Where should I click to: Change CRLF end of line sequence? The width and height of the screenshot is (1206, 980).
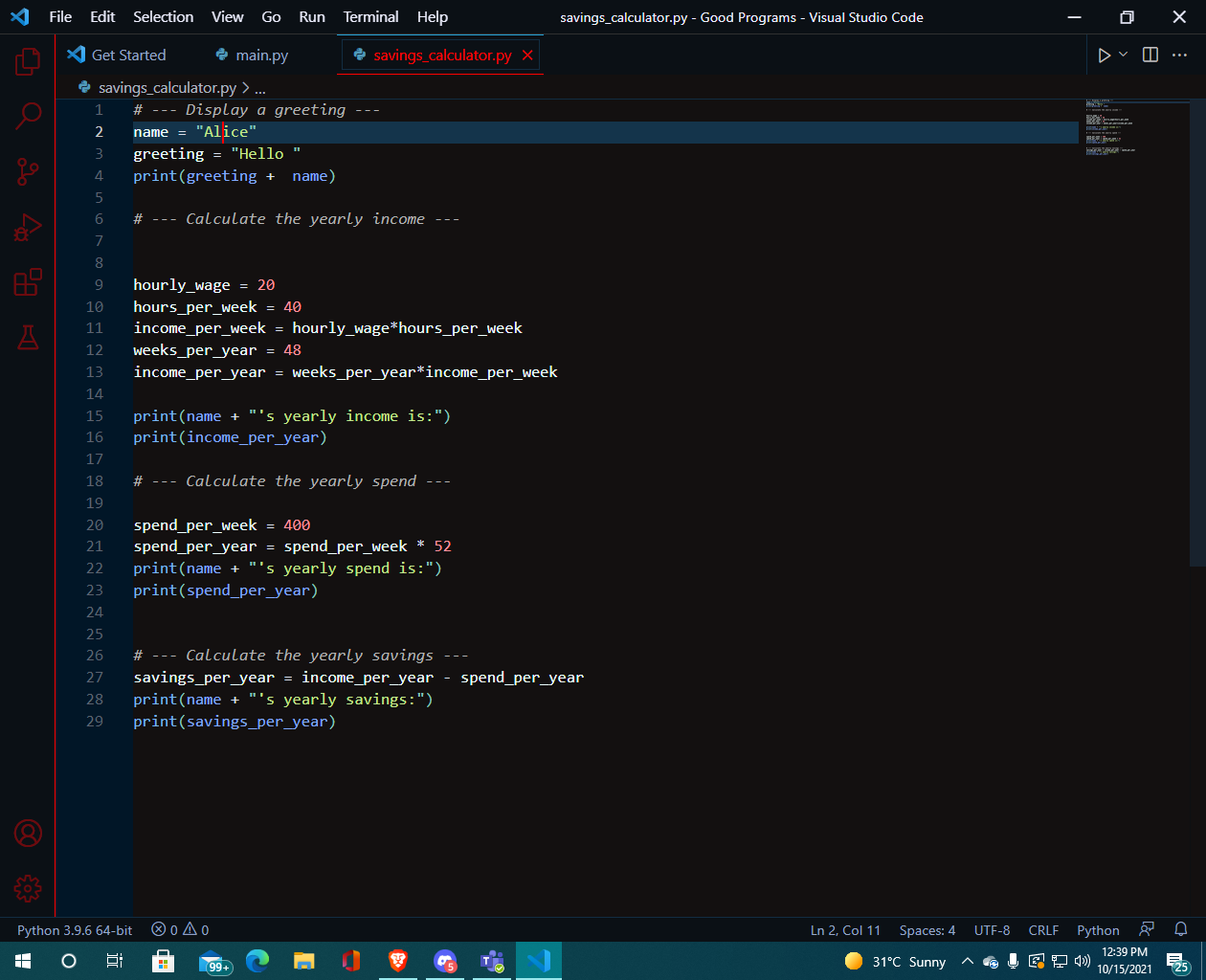[x=1043, y=930]
